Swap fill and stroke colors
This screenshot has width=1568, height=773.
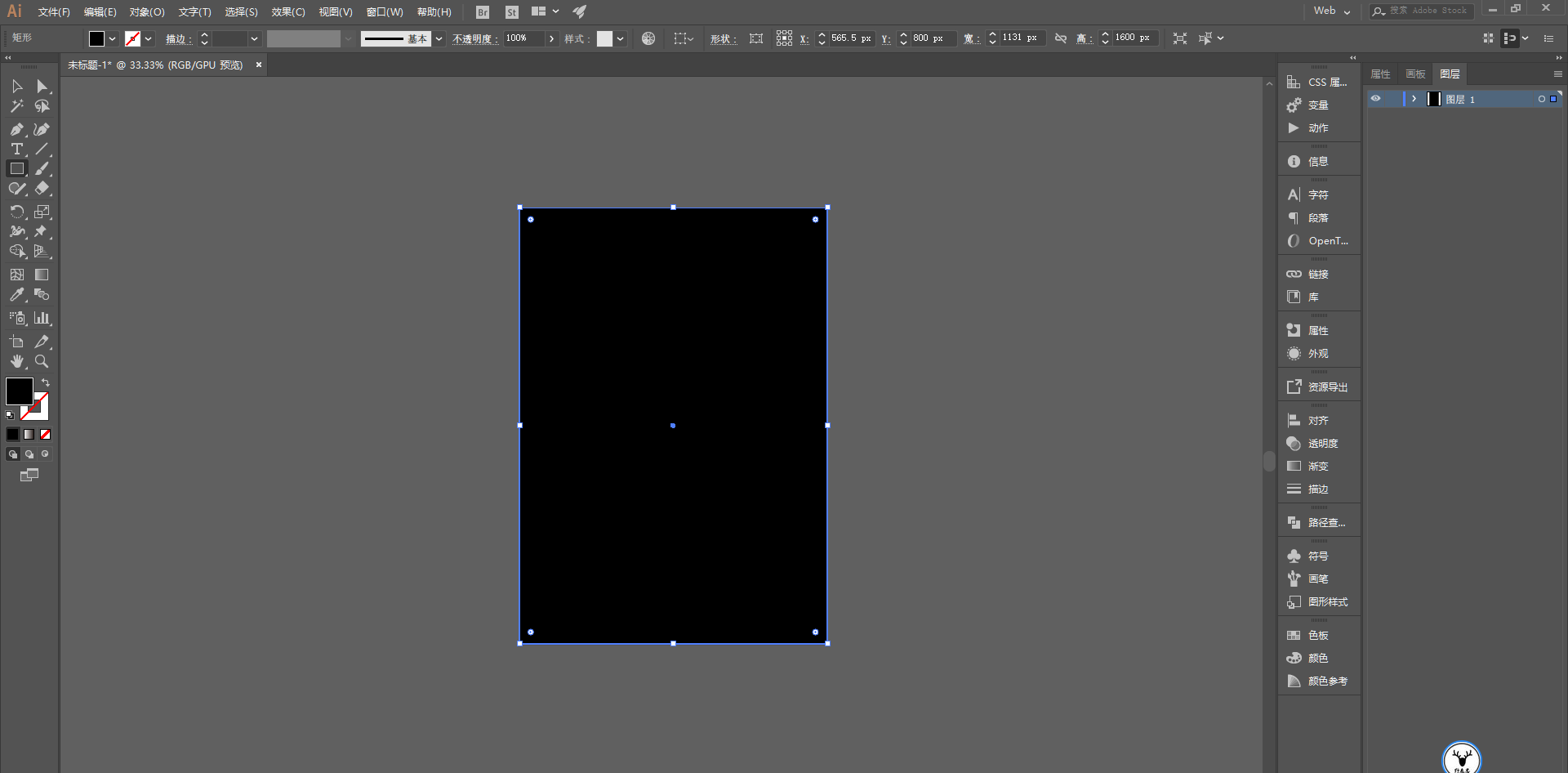tap(46, 382)
